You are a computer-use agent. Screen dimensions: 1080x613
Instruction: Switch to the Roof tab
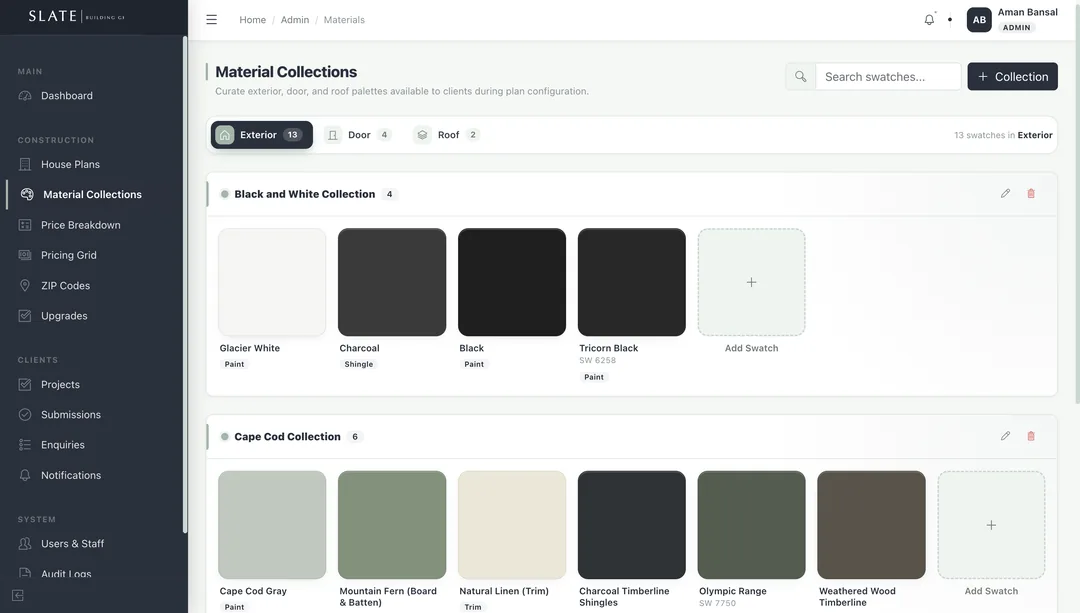446,135
